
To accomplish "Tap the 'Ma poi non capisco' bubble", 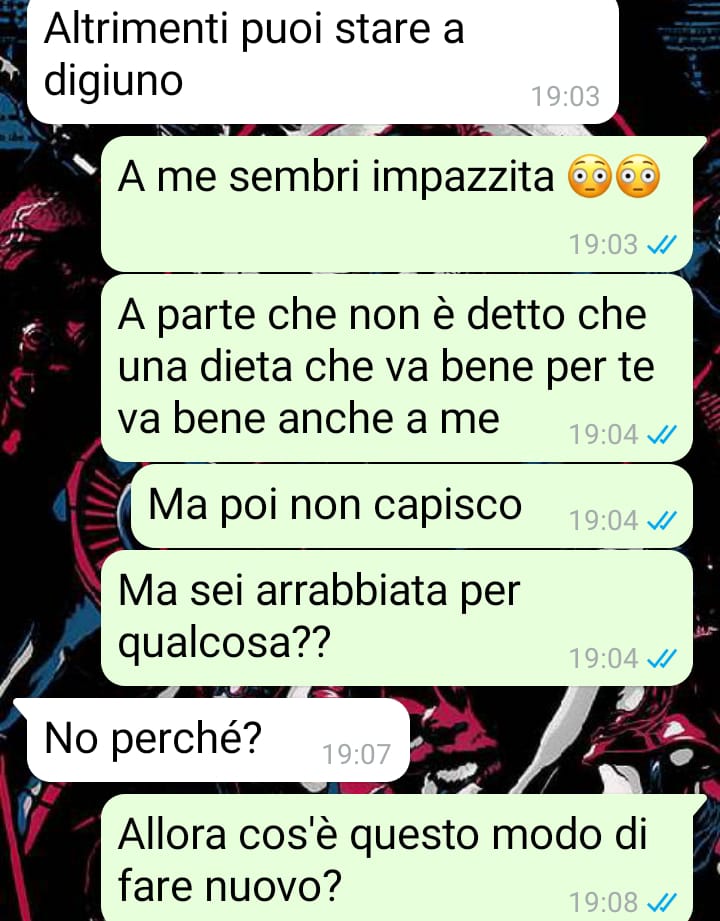I will point(412,506).
